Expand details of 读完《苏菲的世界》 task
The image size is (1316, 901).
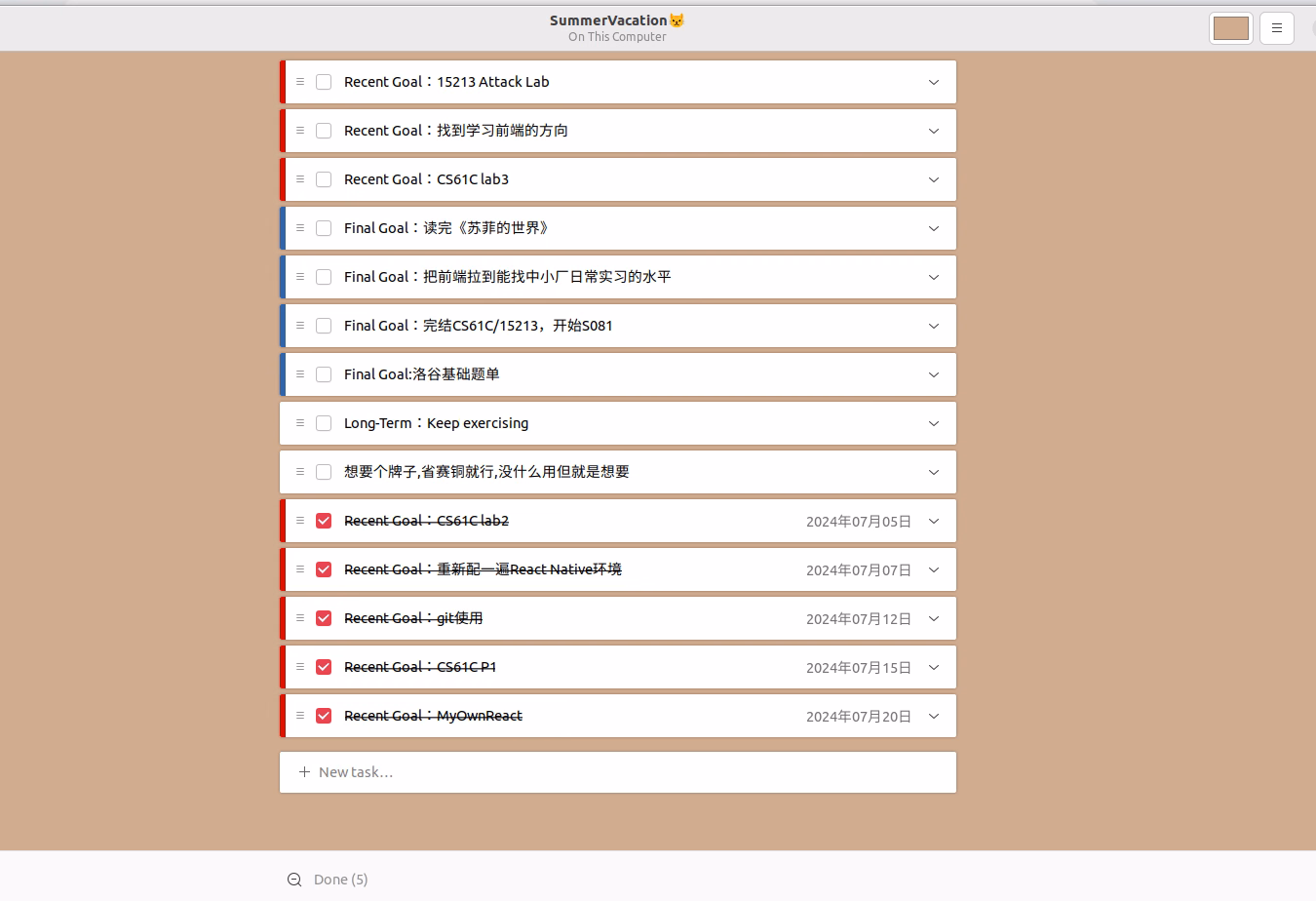click(x=934, y=228)
